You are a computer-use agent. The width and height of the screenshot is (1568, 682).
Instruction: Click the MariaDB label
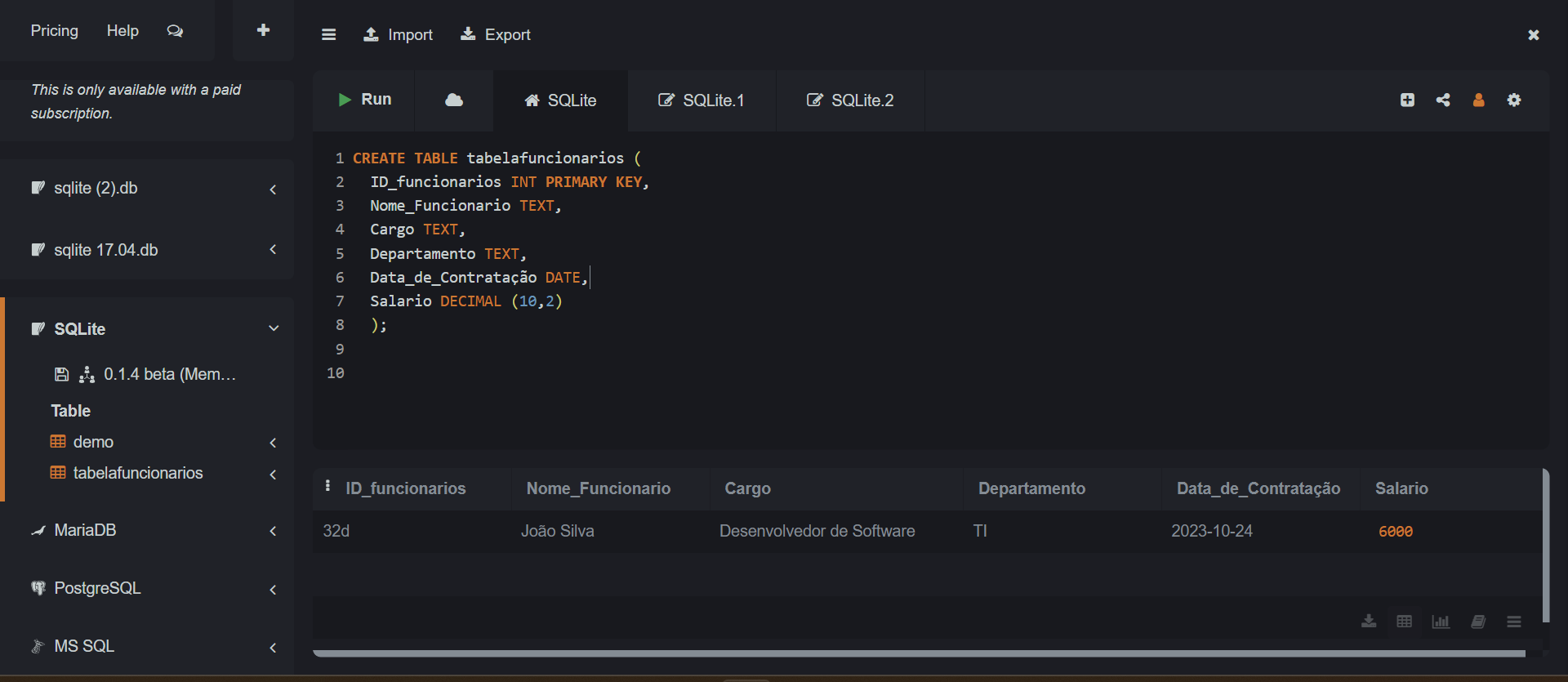click(x=85, y=530)
